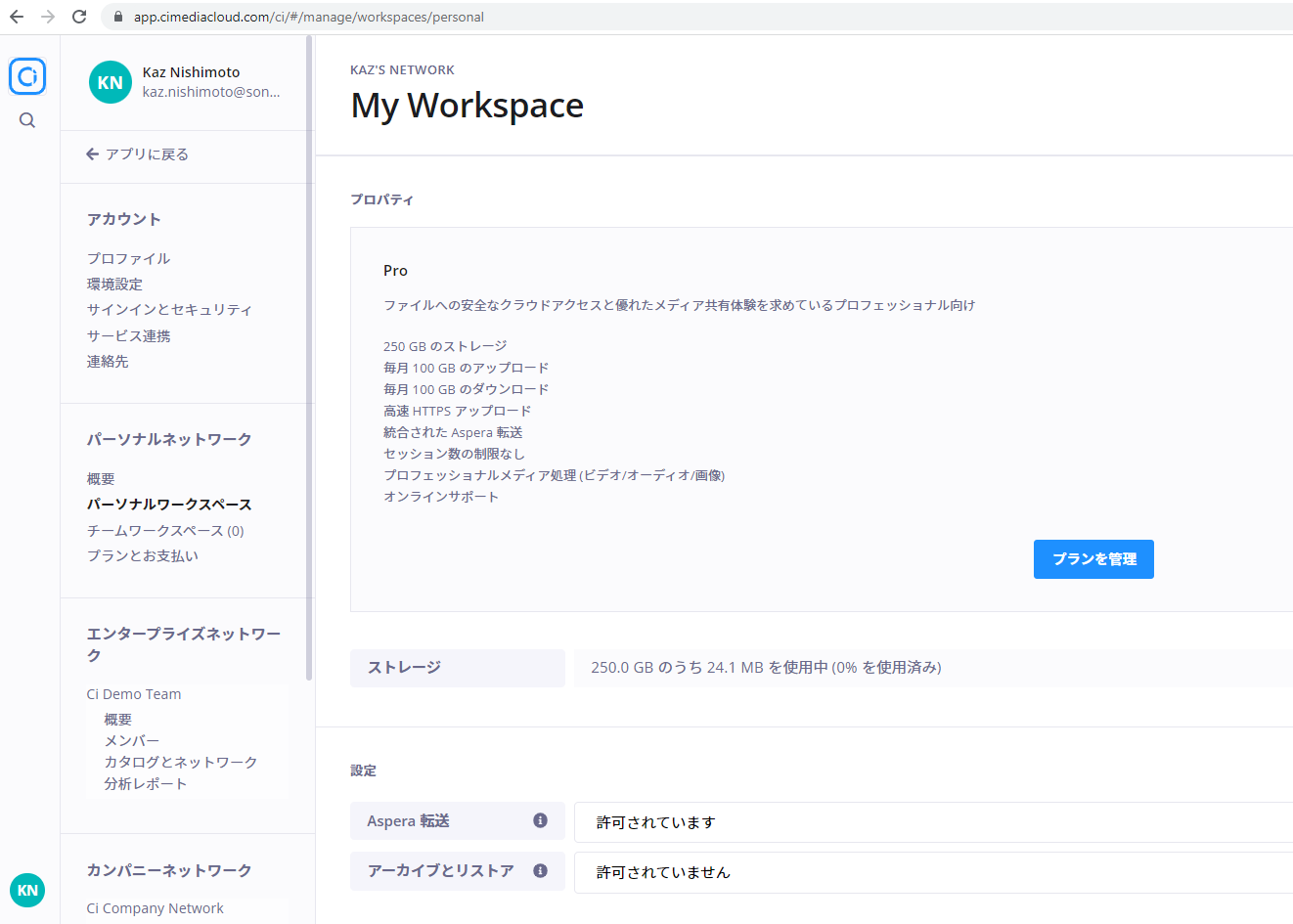Click the 250 GB のストレージ line
1293x924 pixels.
pos(445,346)
